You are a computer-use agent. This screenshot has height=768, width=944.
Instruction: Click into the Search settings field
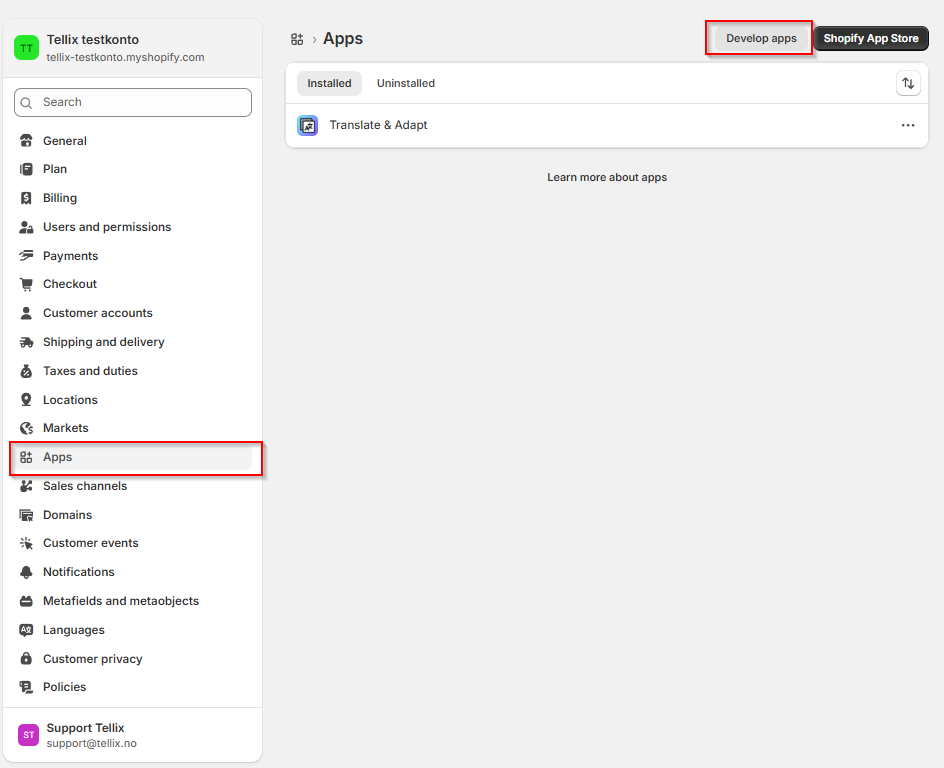140,102
